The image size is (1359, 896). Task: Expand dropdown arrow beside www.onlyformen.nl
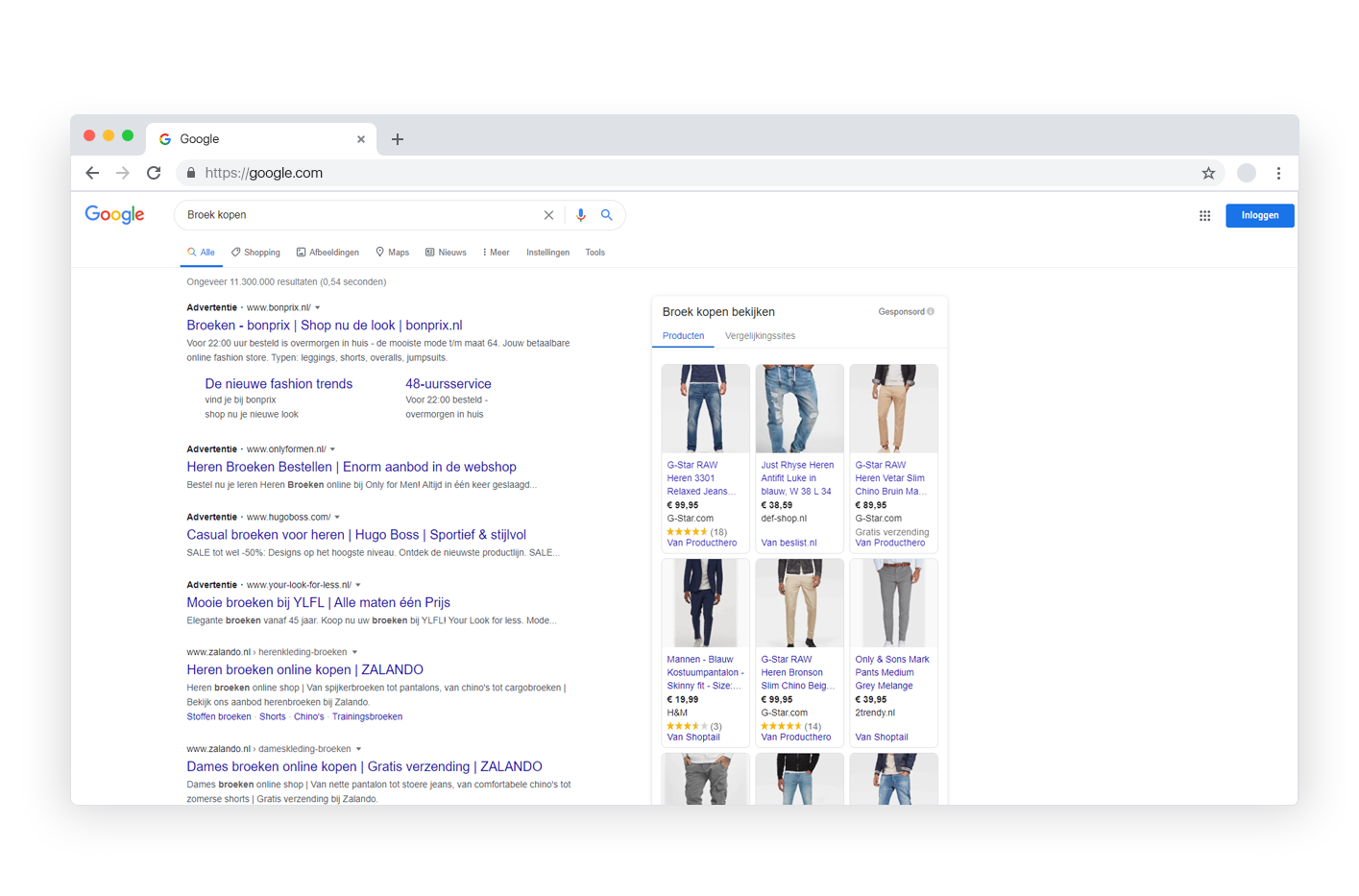click(x=333, y=449)
